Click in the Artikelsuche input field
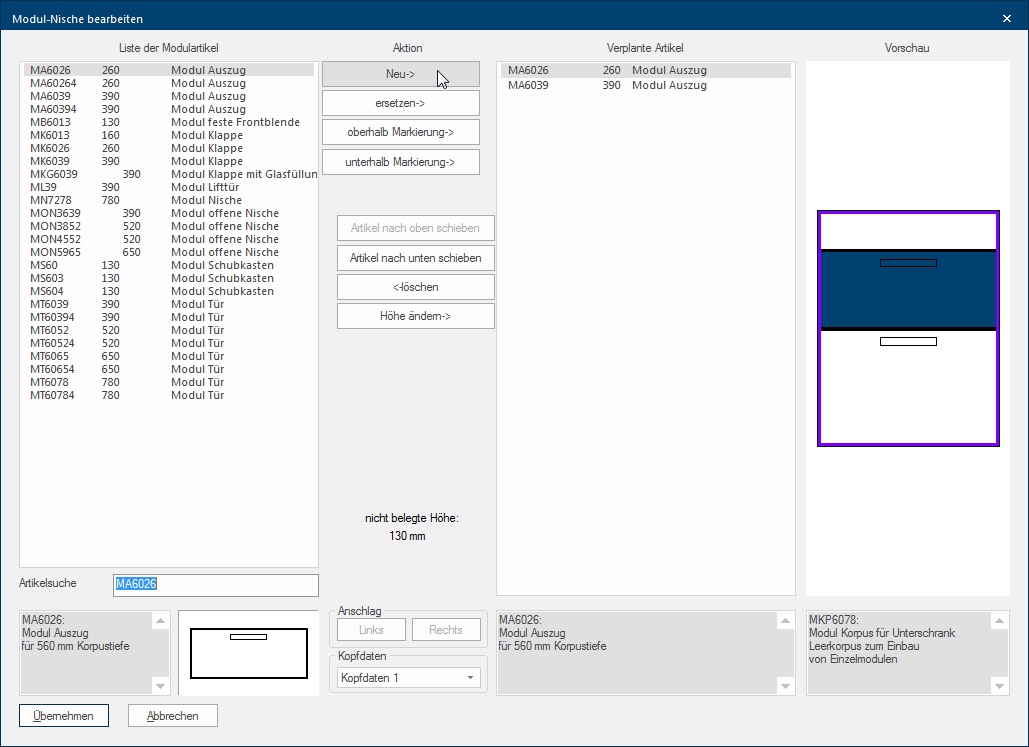This screenshot has height=747, width=1029. tap(215, 584)
